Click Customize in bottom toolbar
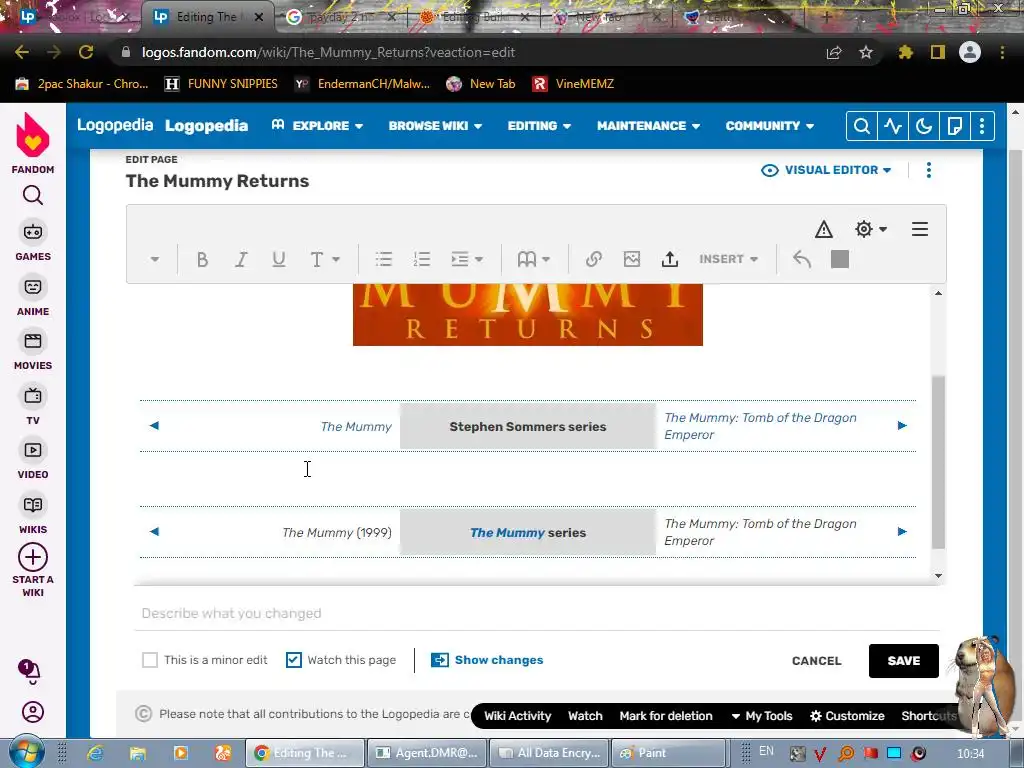Image resolution: width=1024 pixels, height=768 pixels. coord(847,716)
